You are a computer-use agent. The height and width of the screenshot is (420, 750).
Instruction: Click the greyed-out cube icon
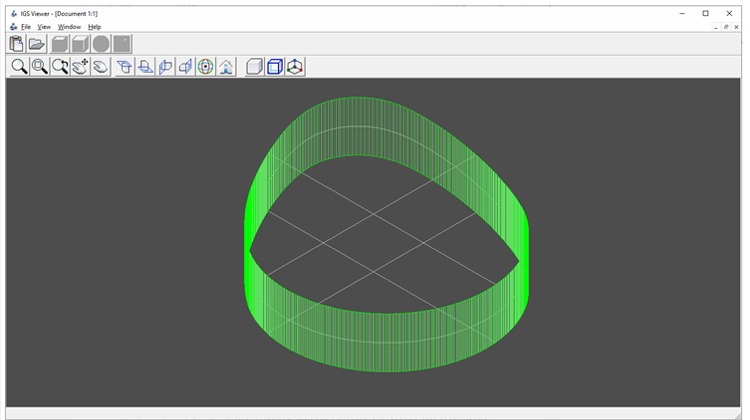[80, 44]
